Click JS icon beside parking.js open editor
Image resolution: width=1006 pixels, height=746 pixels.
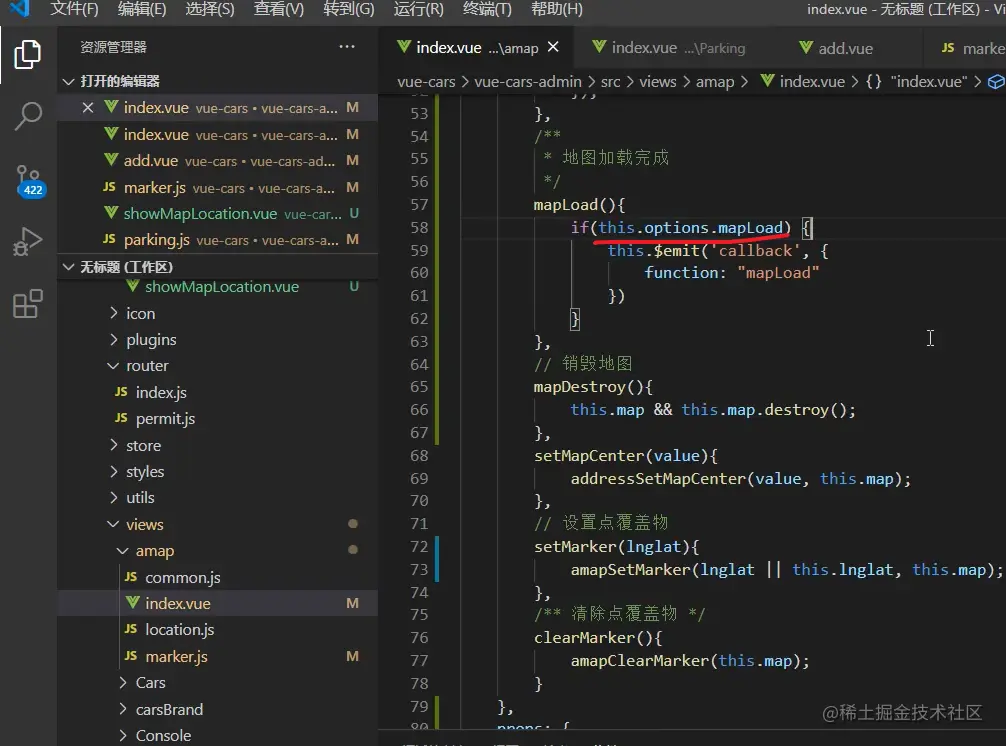(x=109, y=239)
